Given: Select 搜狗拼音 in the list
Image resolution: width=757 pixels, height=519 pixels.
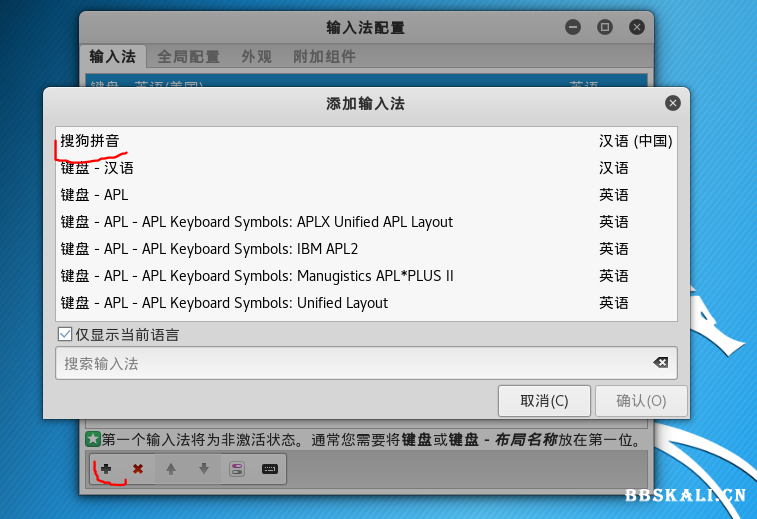Looking at the screenshot, I should click(90, 141).
